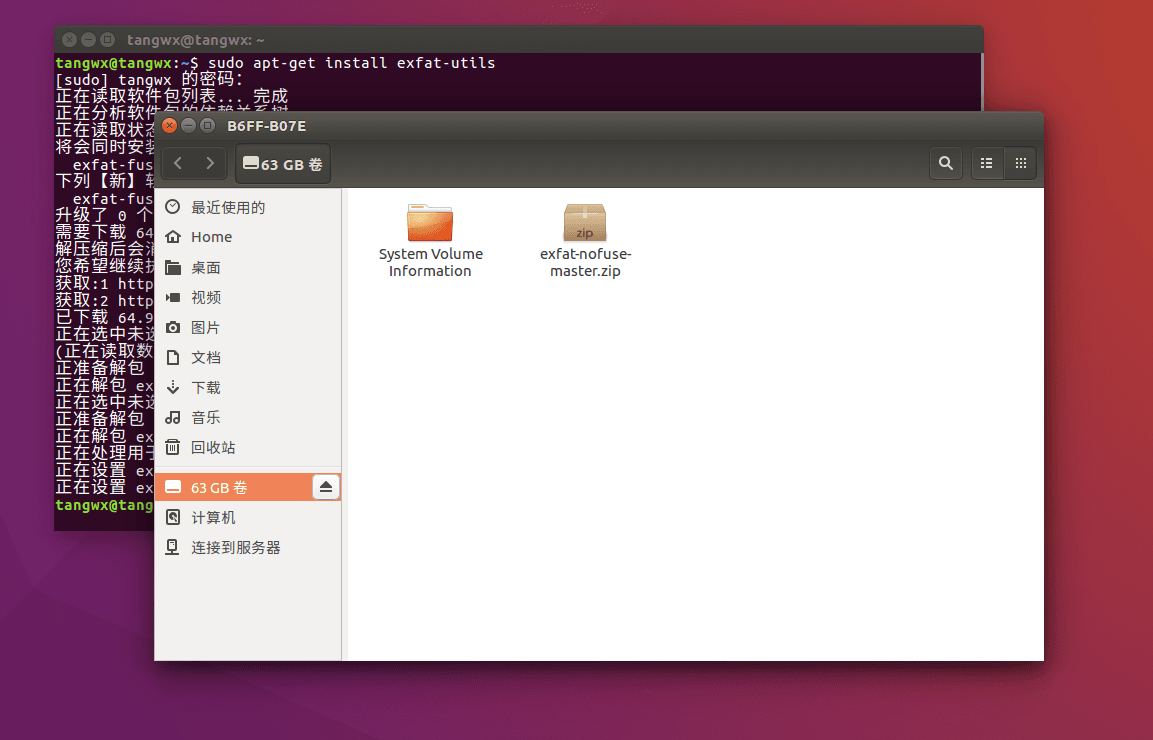Go forward with the right arrow
This screenshot has width=1153, height=740.
[x=210, y=163]
